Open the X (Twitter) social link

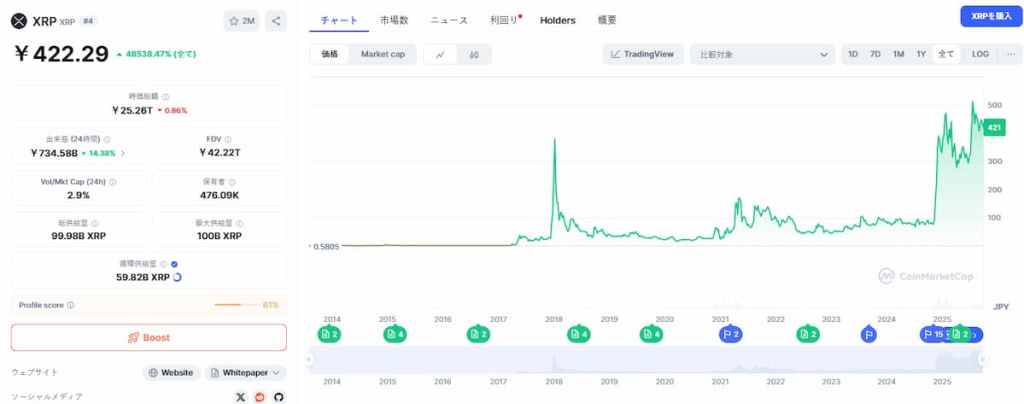click(240, 397)
